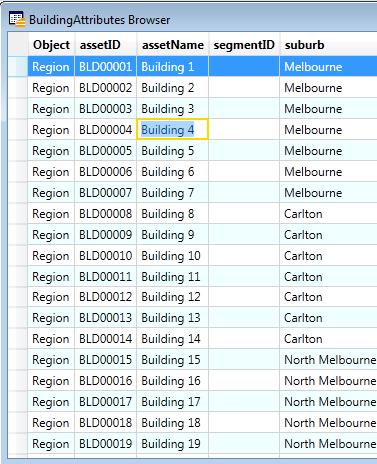
Task: Select the Carlton suburb cell for Building 8
Action: tap(329, 214)
